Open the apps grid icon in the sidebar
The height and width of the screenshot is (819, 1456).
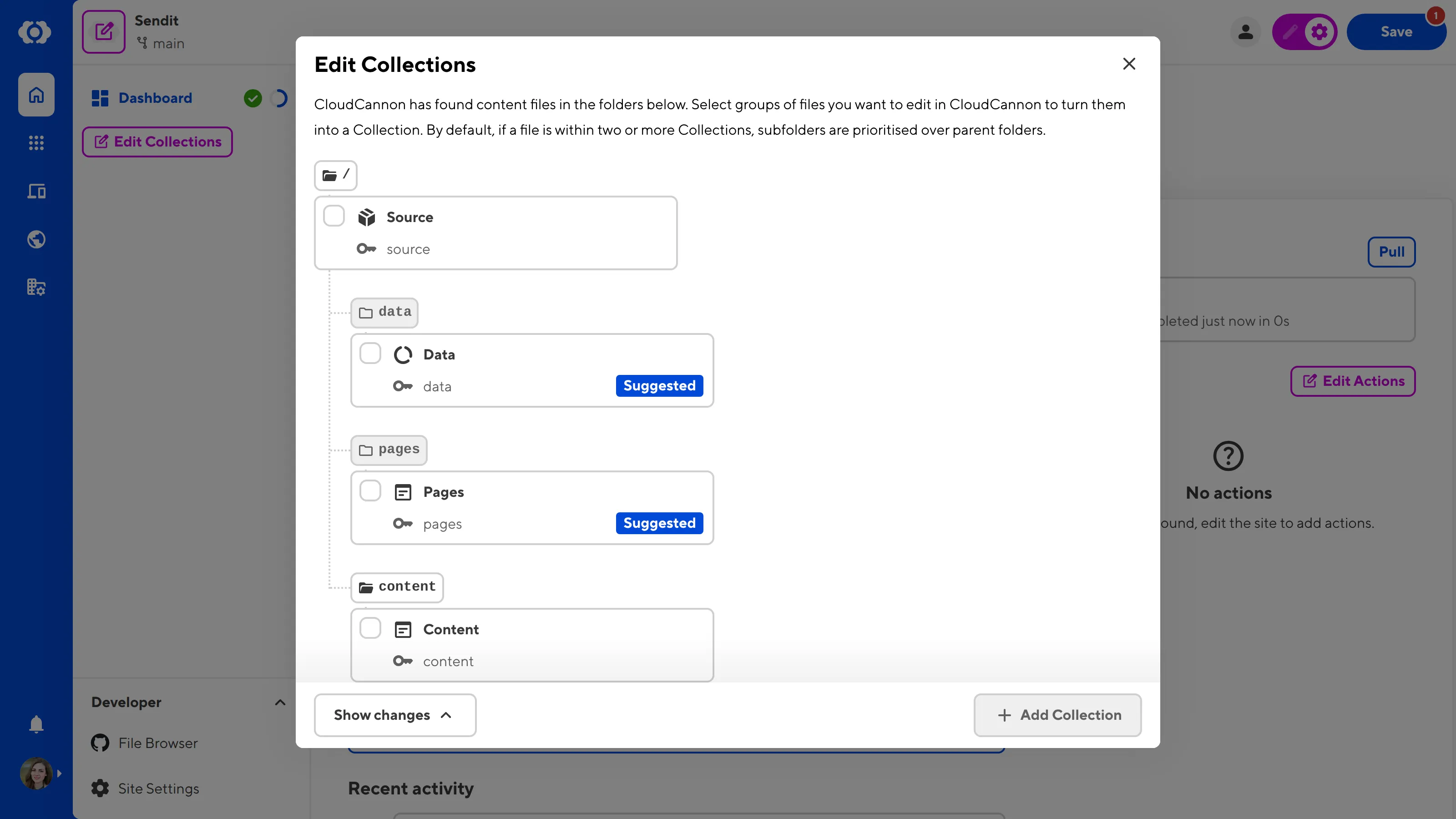click(x=35, y=143)
